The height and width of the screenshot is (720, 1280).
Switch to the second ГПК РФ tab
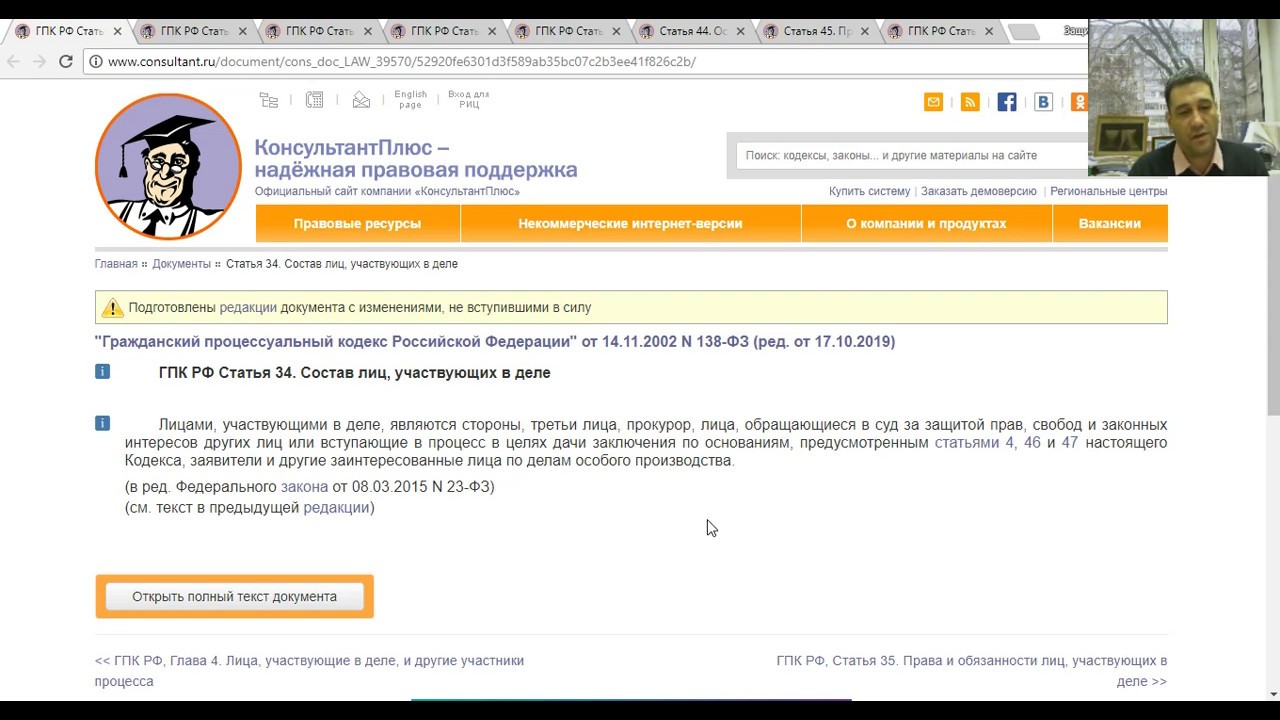tap(194, 31)
